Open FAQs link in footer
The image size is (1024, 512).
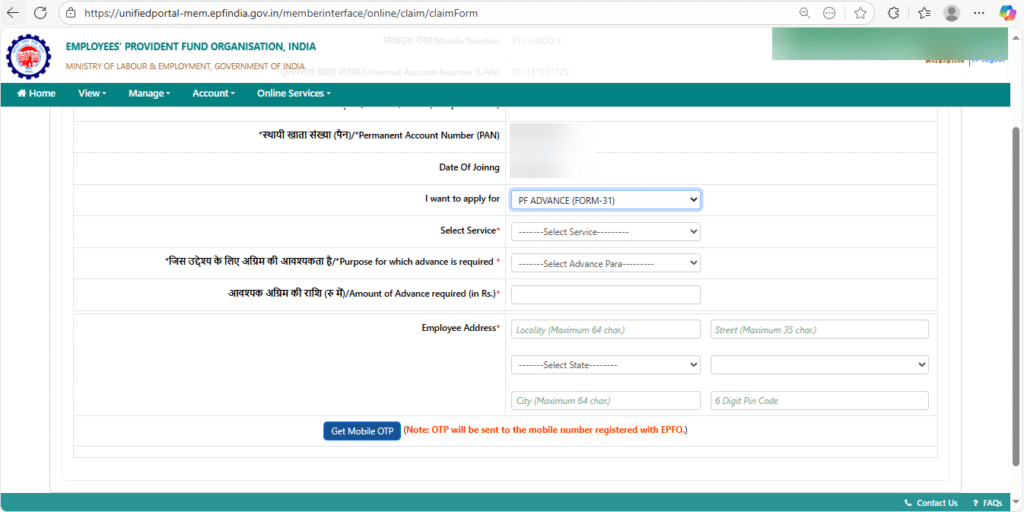[987, 503]
